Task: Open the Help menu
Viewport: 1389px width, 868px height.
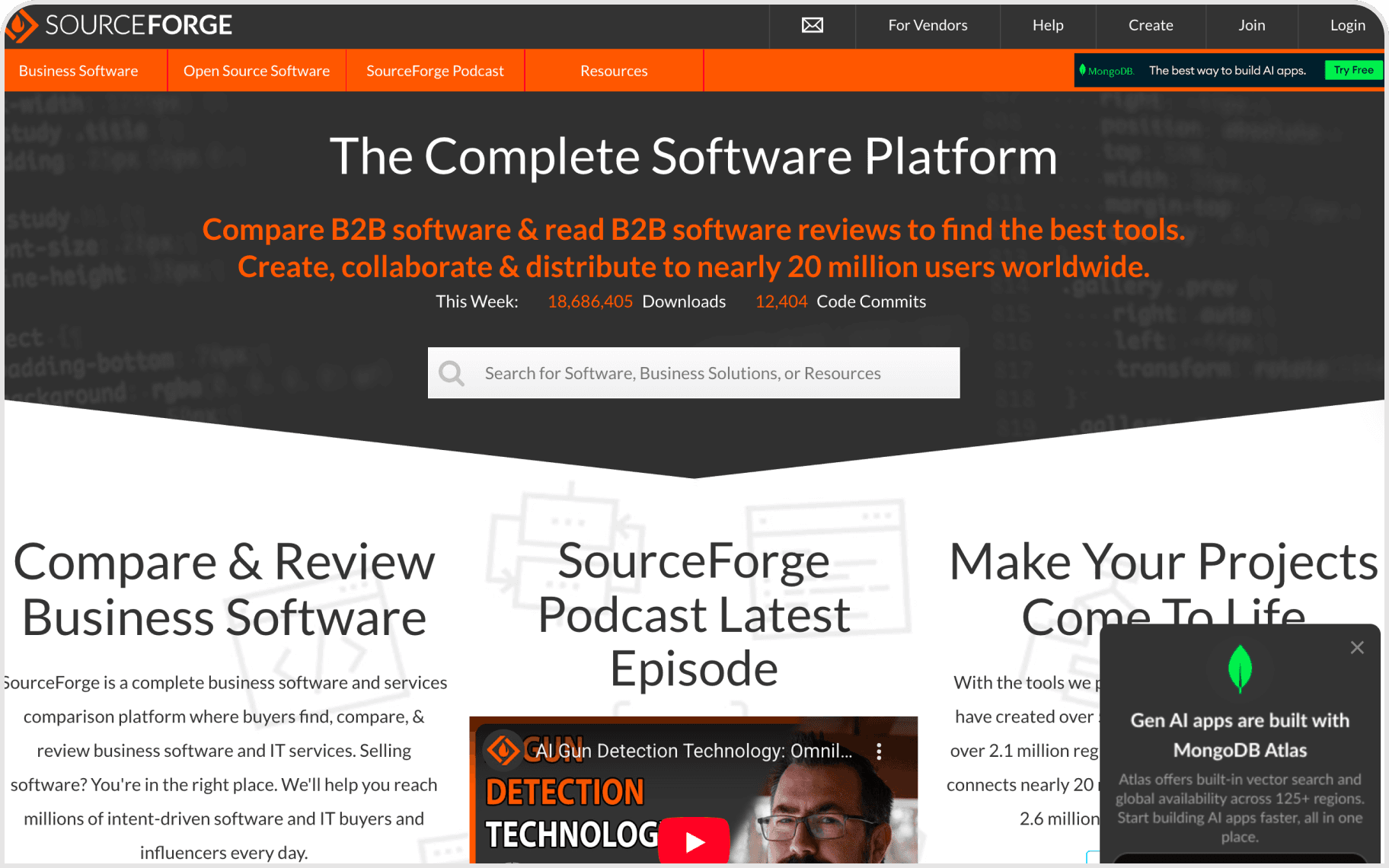Action: [x=1048, y=25]
